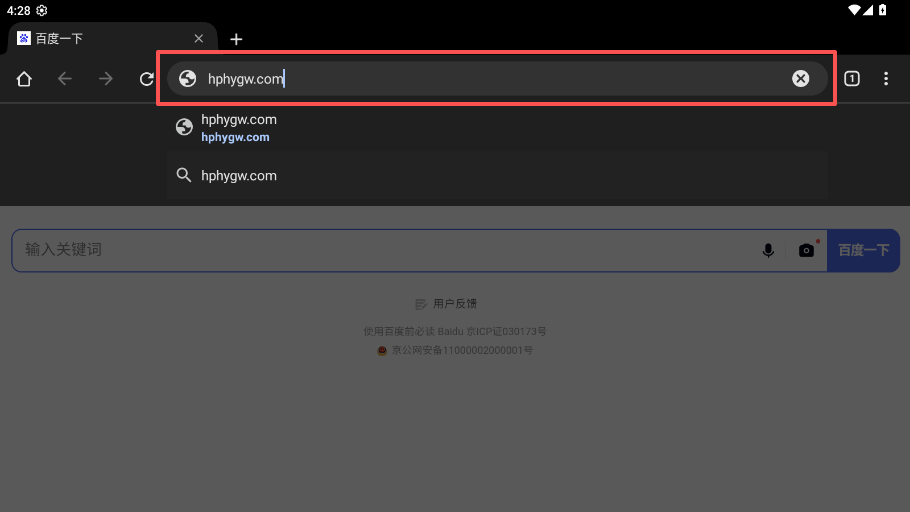Open the 京公网安备11000002000001号 link
The image size is (910, 512).
462,351
